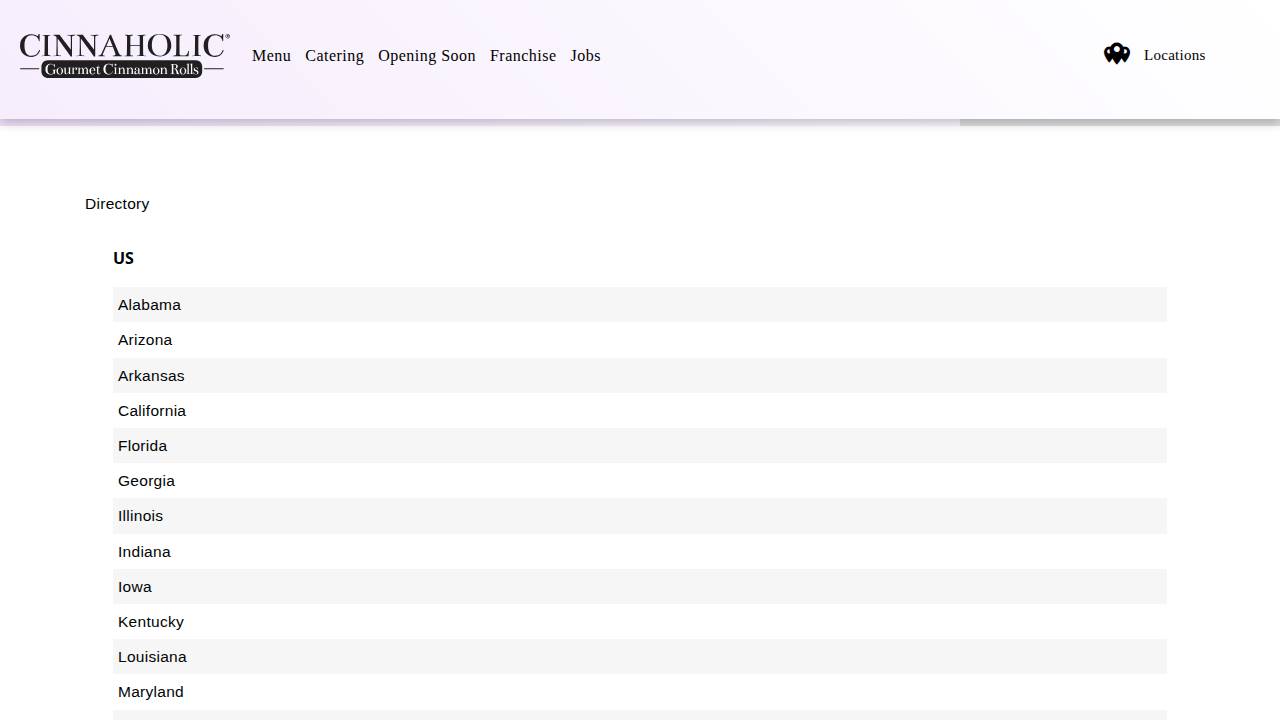Image resolution: width=1280 pixels, height=720 pixels.
Task: Open Arizona locations
Action: pyautogui.click(x=145, y=340)
